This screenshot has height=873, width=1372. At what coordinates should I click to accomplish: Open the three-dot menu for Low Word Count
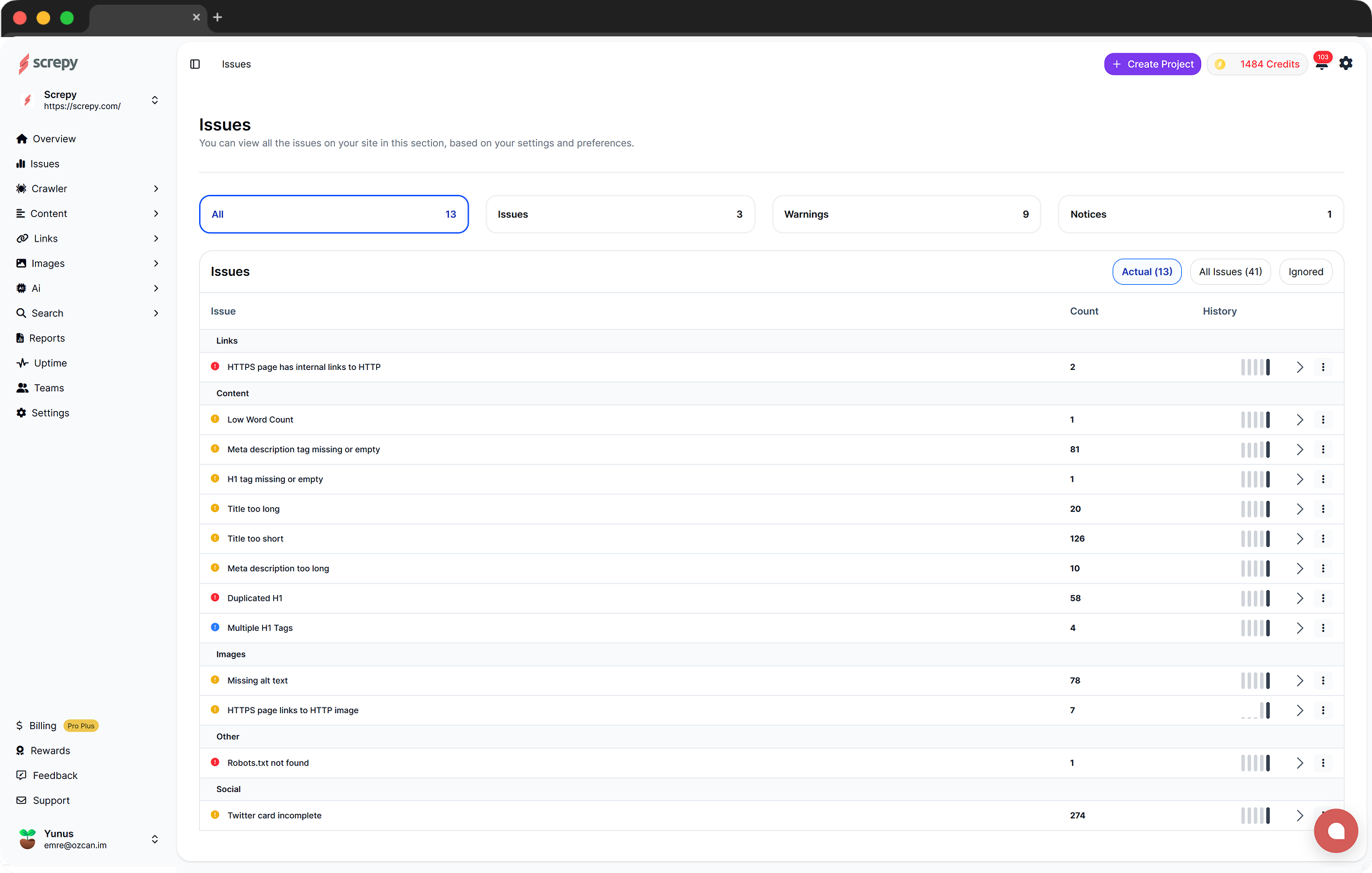[1323, 420]
